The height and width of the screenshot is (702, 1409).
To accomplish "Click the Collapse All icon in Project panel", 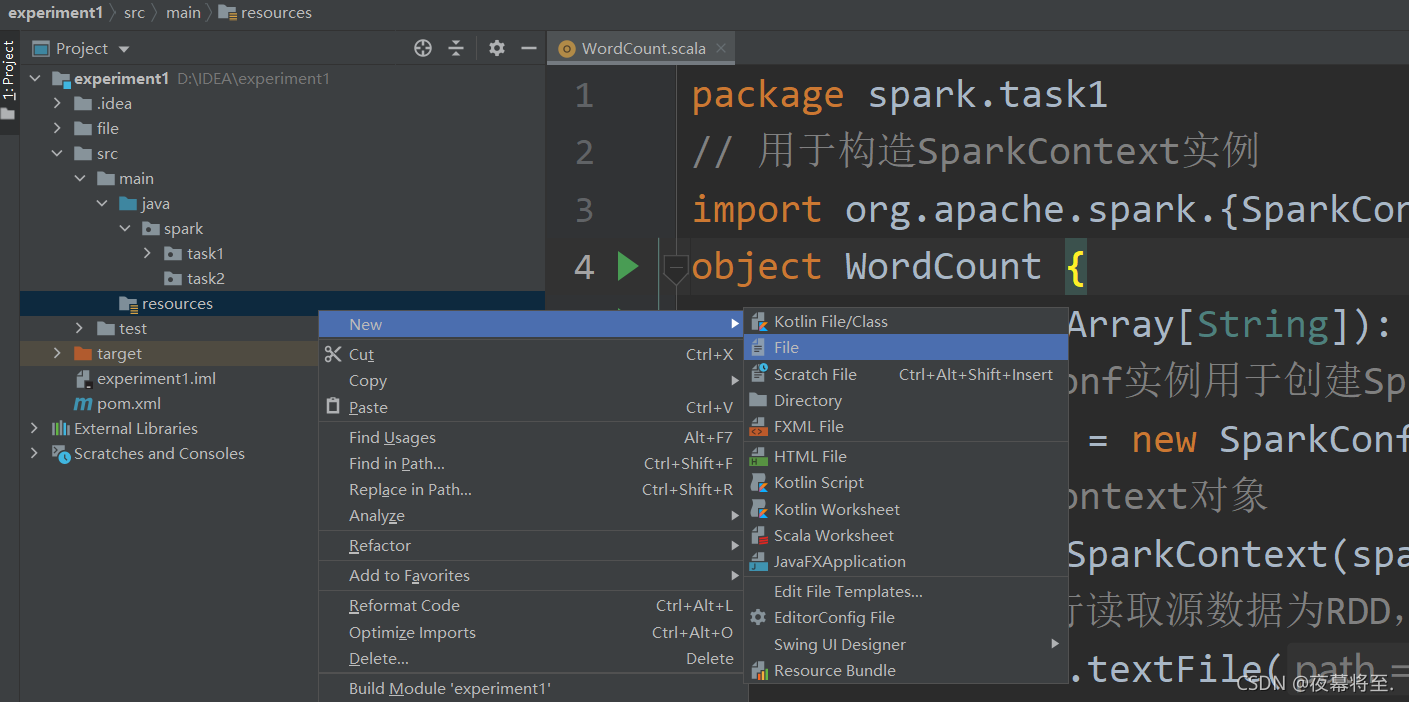I will (456, 48).
